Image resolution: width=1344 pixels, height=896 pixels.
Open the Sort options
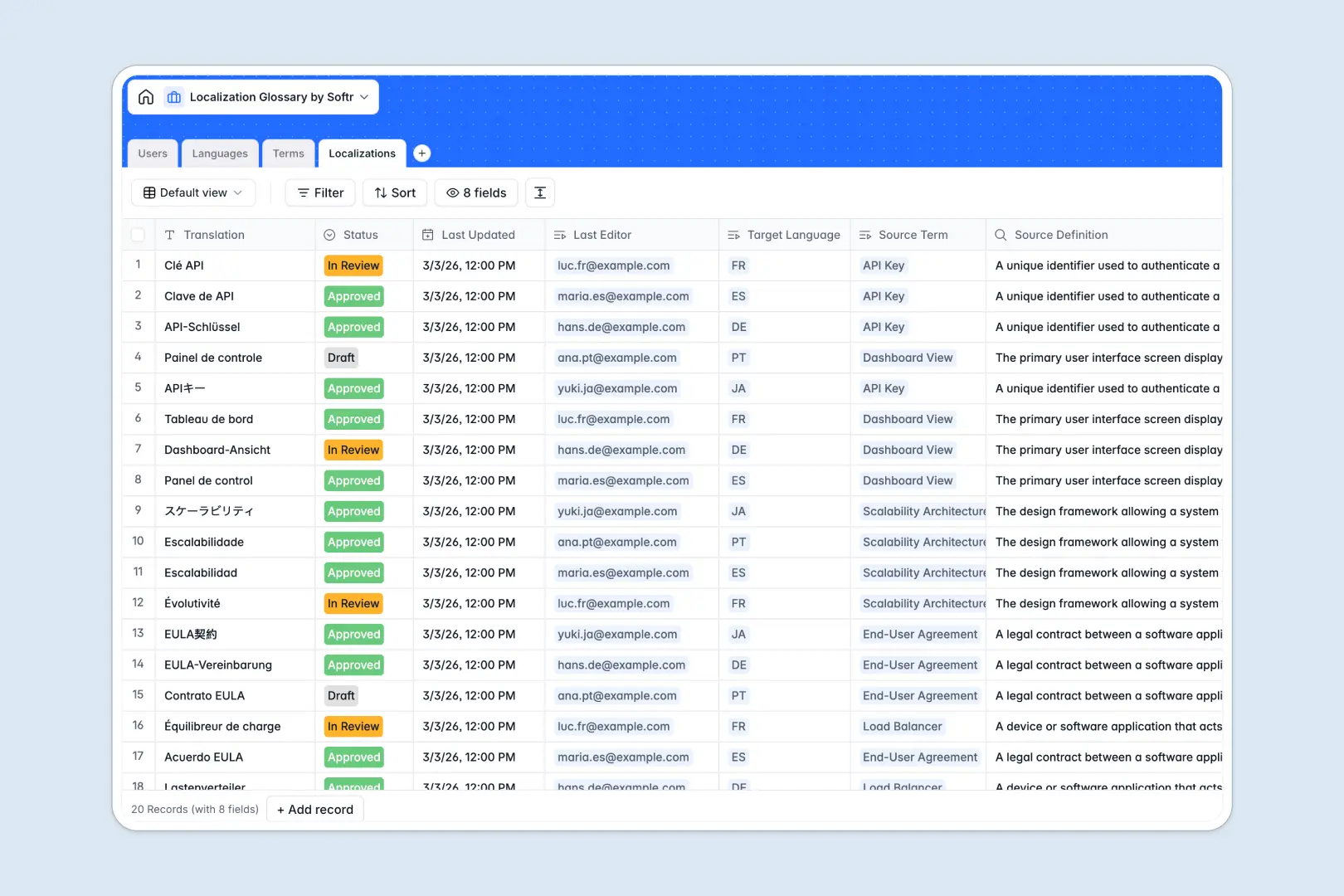point(395,192)
